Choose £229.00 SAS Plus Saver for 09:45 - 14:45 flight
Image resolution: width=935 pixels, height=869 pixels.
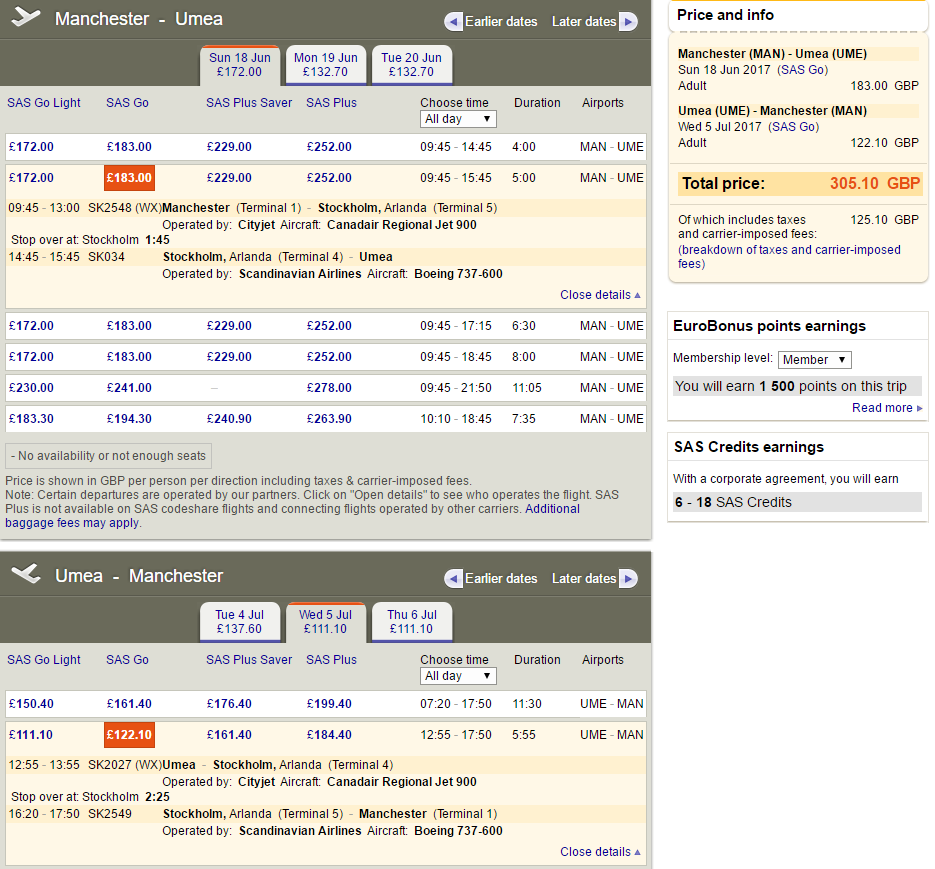pyautogui.click(x=229, y=147)
